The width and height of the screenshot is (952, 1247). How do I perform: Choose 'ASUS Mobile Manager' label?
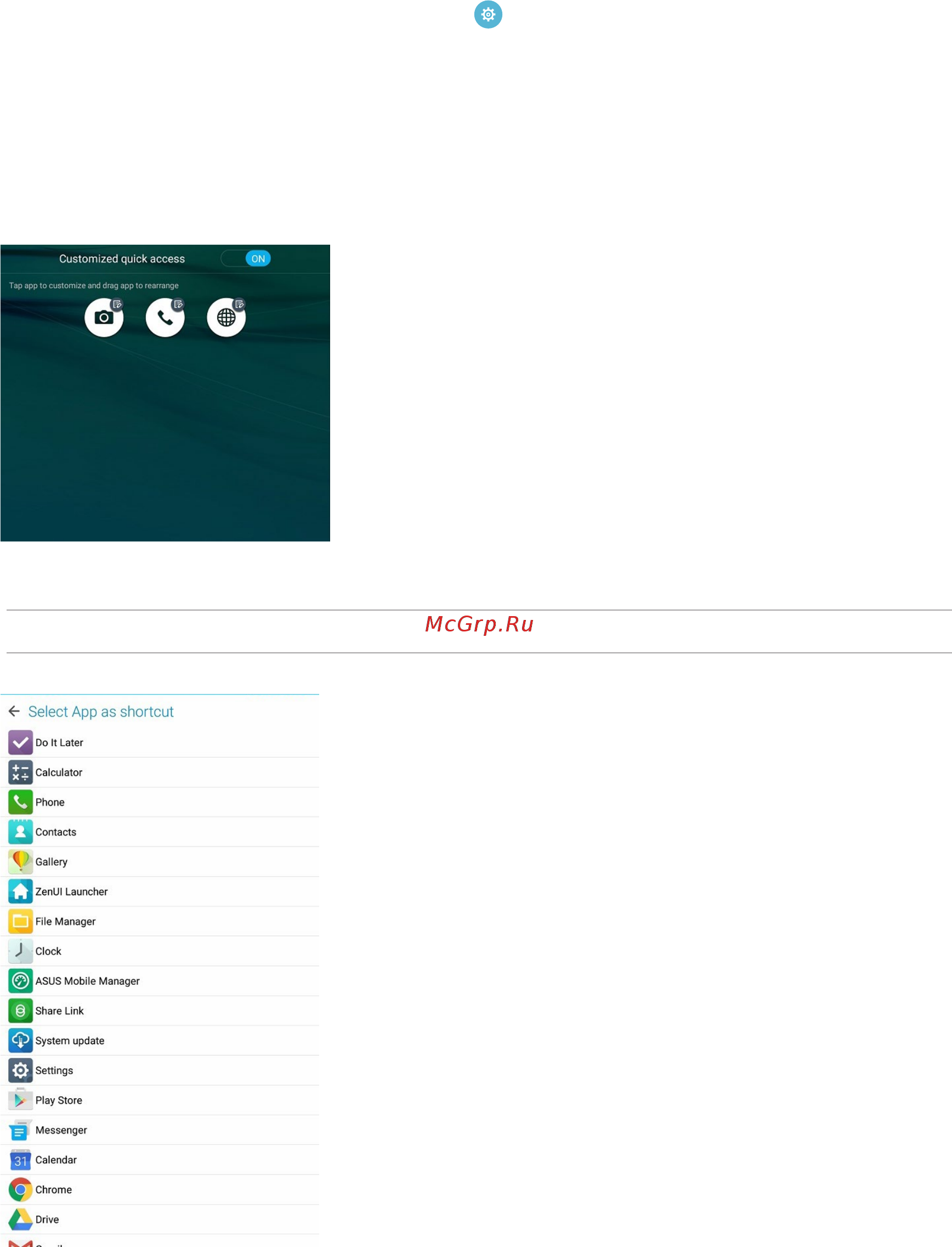[x=87, y=981]
